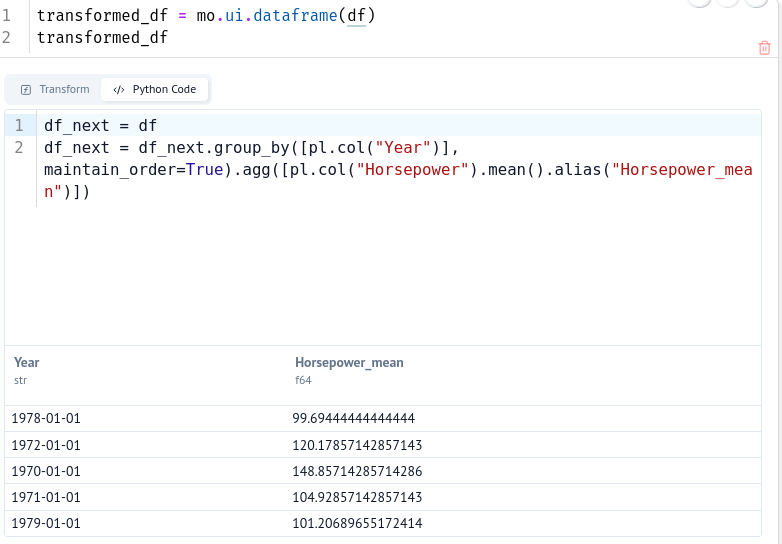Viewport: 782px width, 544px height.
Task: Click the Horsepower_mean column header
Action: 349,362
